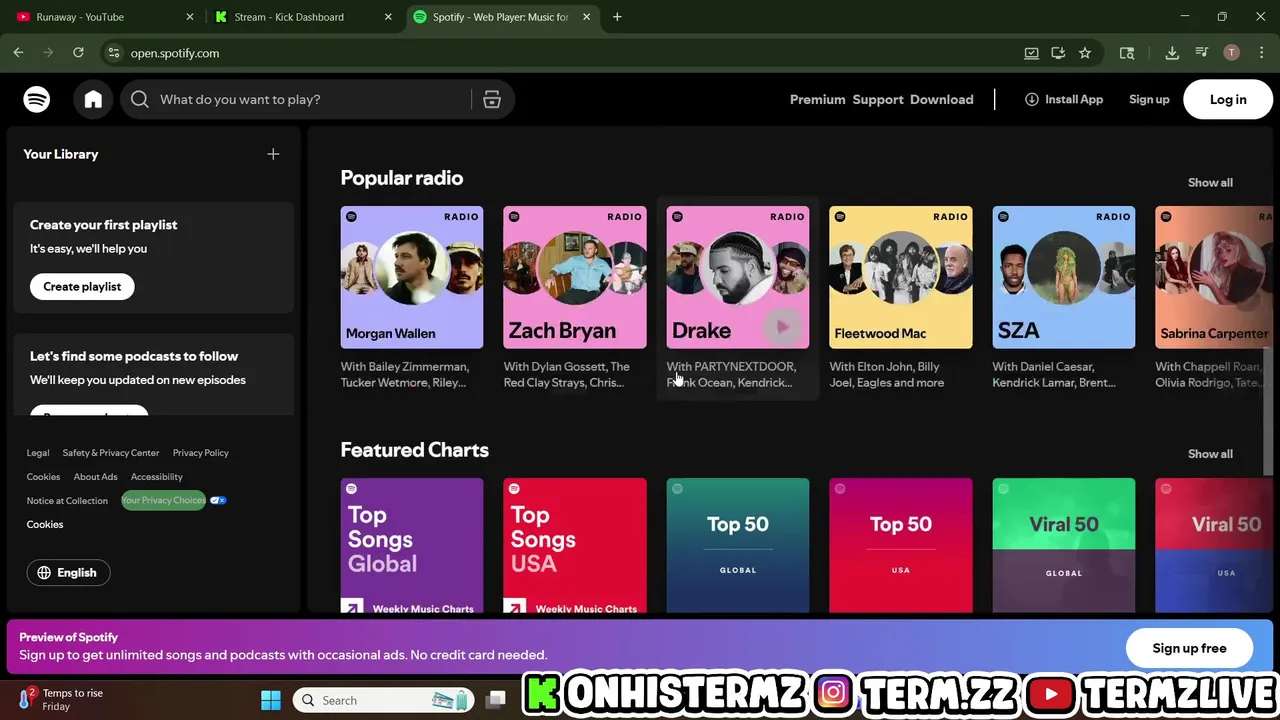Close the Spotify Web Player tab
This screenshot has height=720, width=1280.
coord(586,17)
